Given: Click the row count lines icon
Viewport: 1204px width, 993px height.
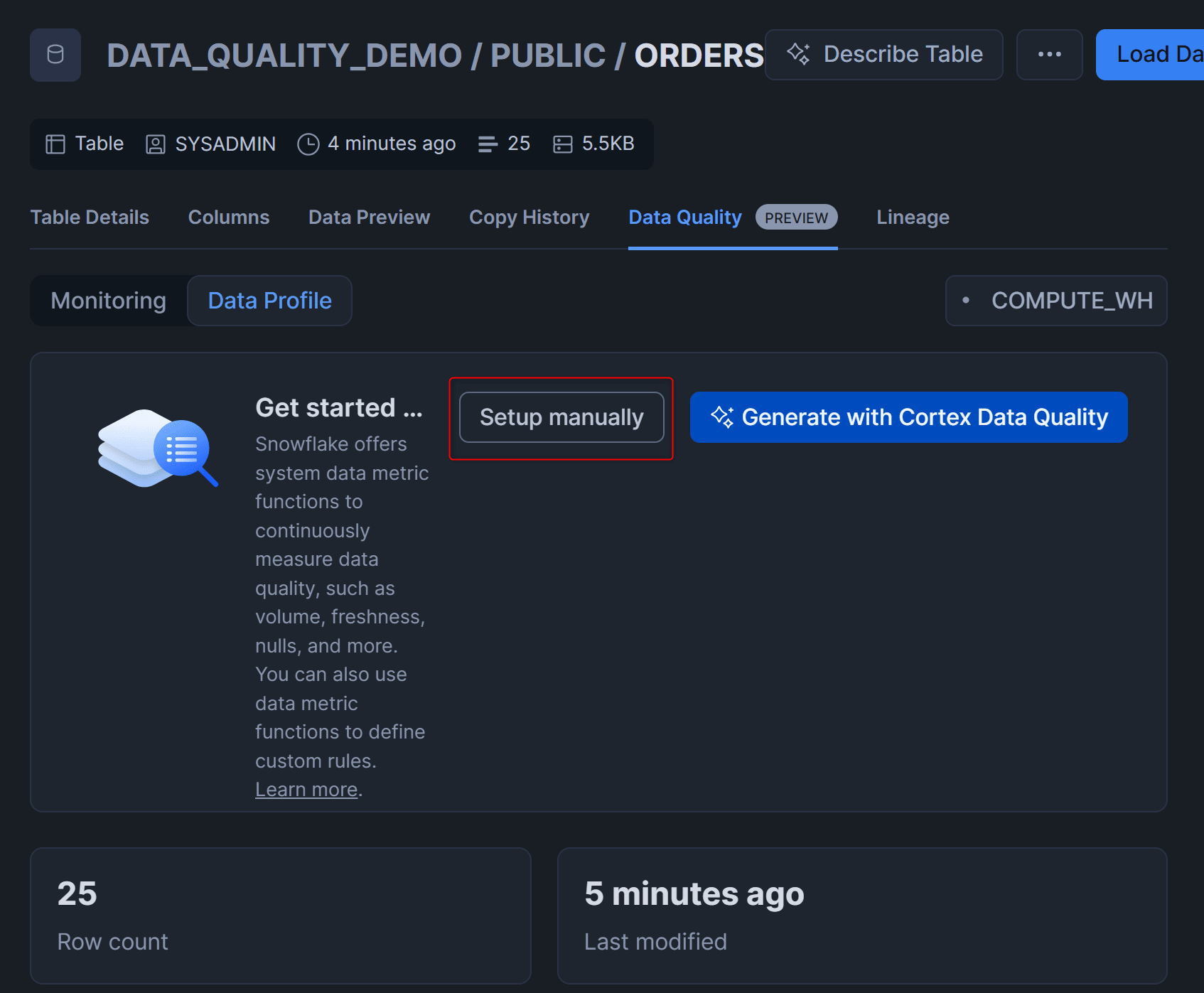Looking at the screenshot, I should [x=488, y=144].
